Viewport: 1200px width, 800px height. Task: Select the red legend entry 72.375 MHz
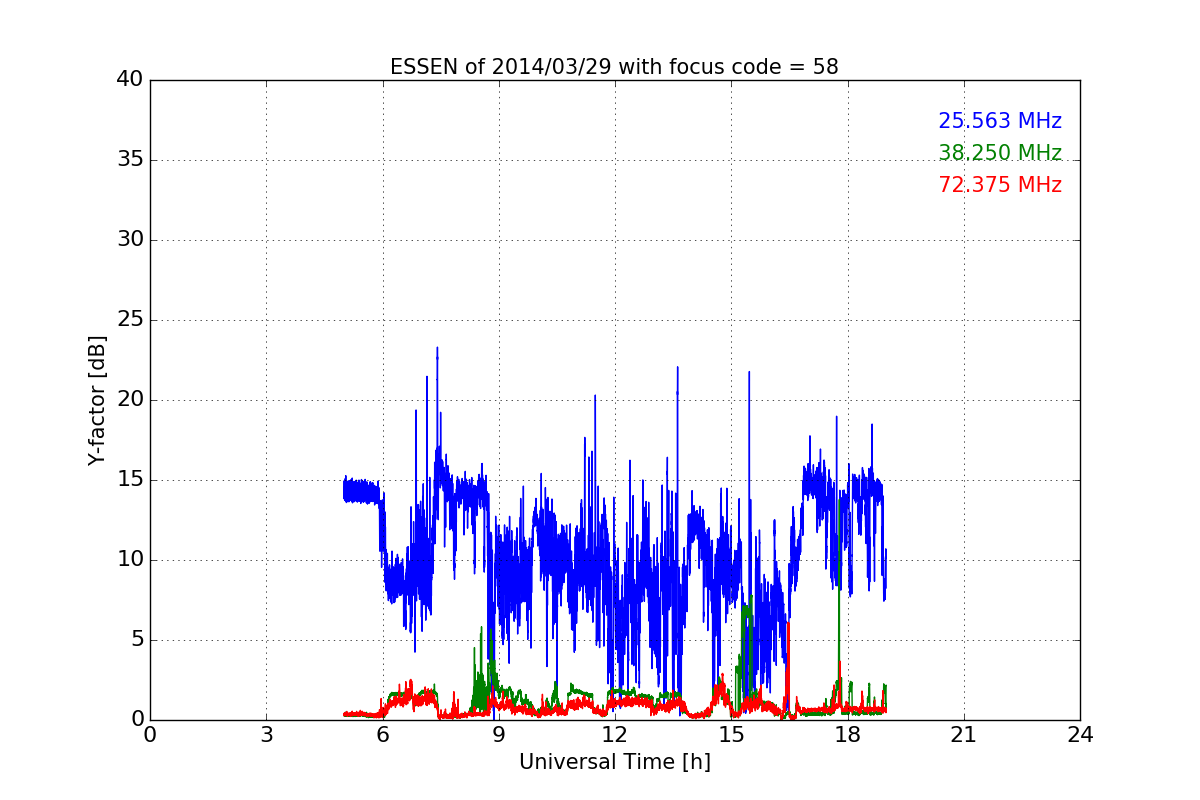1000,185
